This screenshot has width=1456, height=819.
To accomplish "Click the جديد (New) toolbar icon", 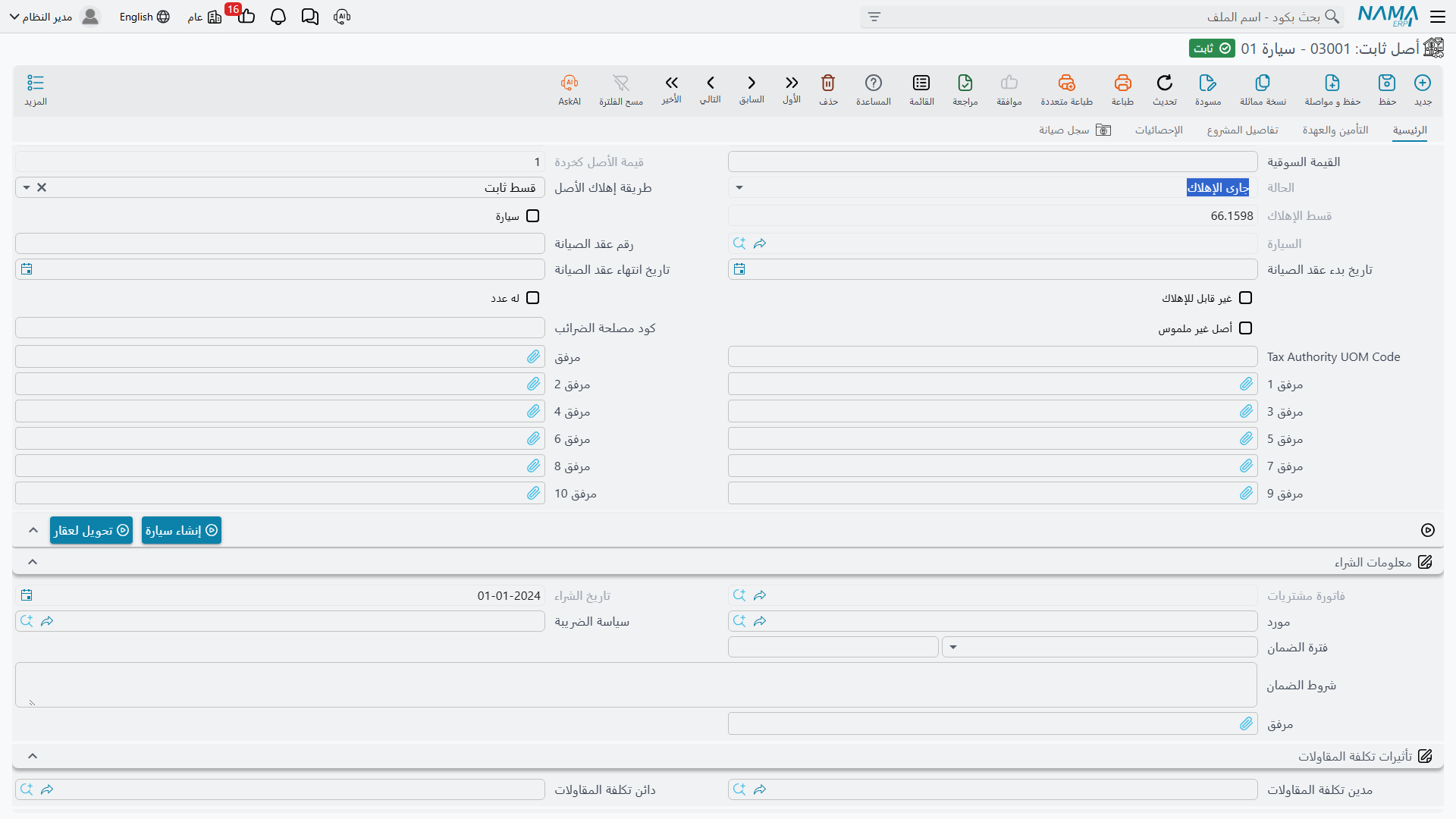I will point(1423,83).
